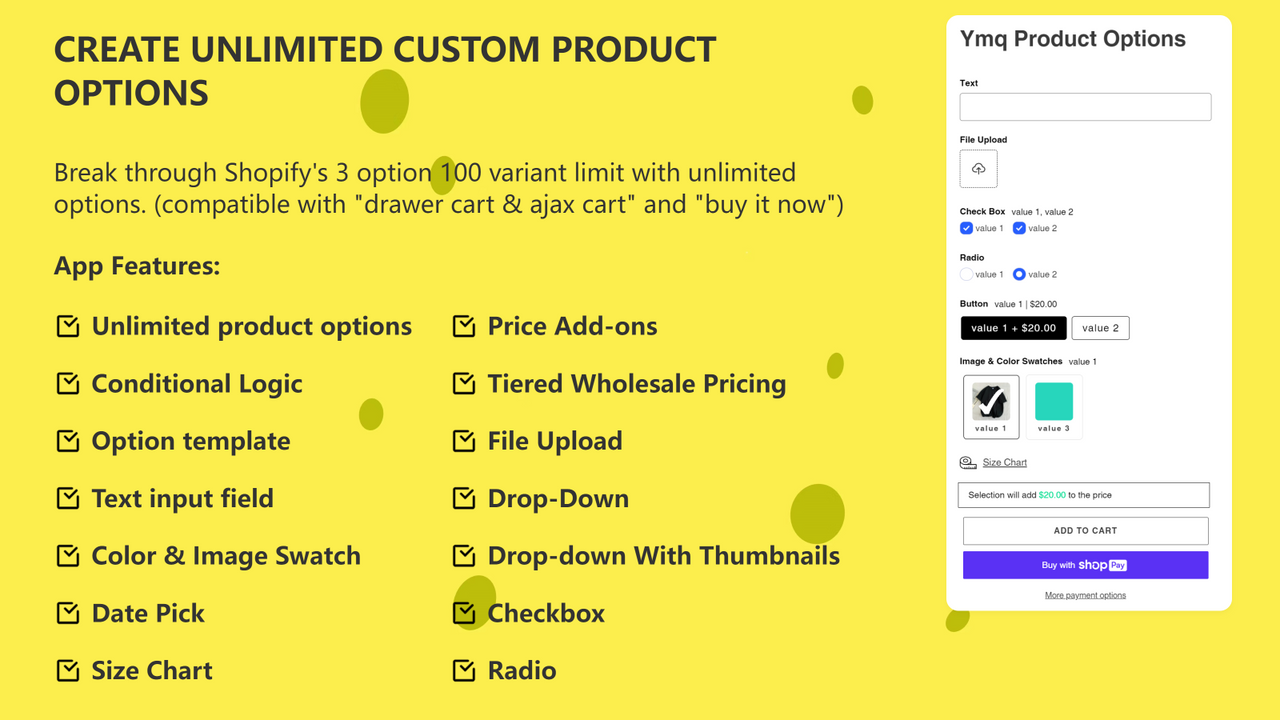Uncheck the value 2 checkbox

click(x=1017, y=228)
